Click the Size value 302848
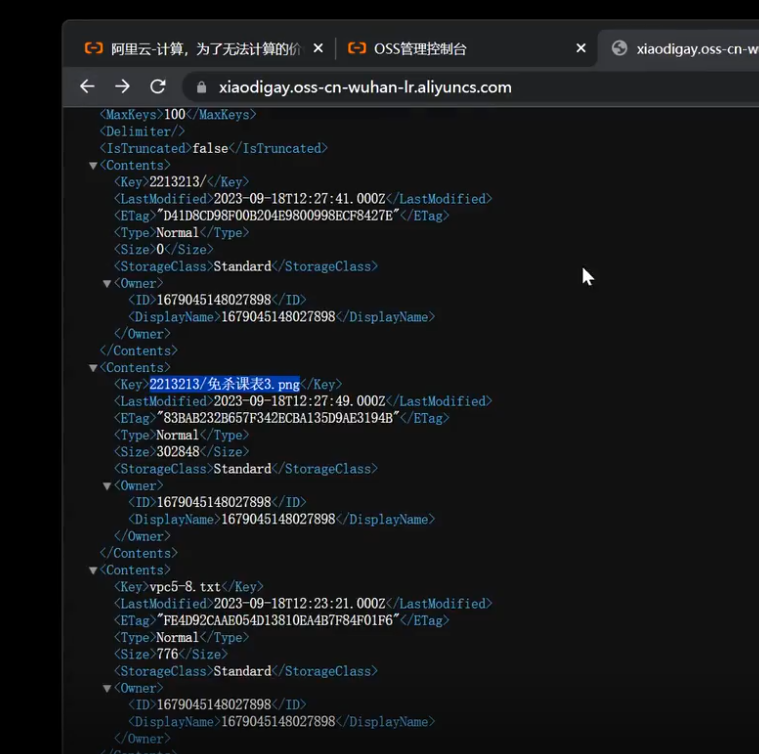Image resolution: width=759 pixels, height=754 pixels. [178, 452]
